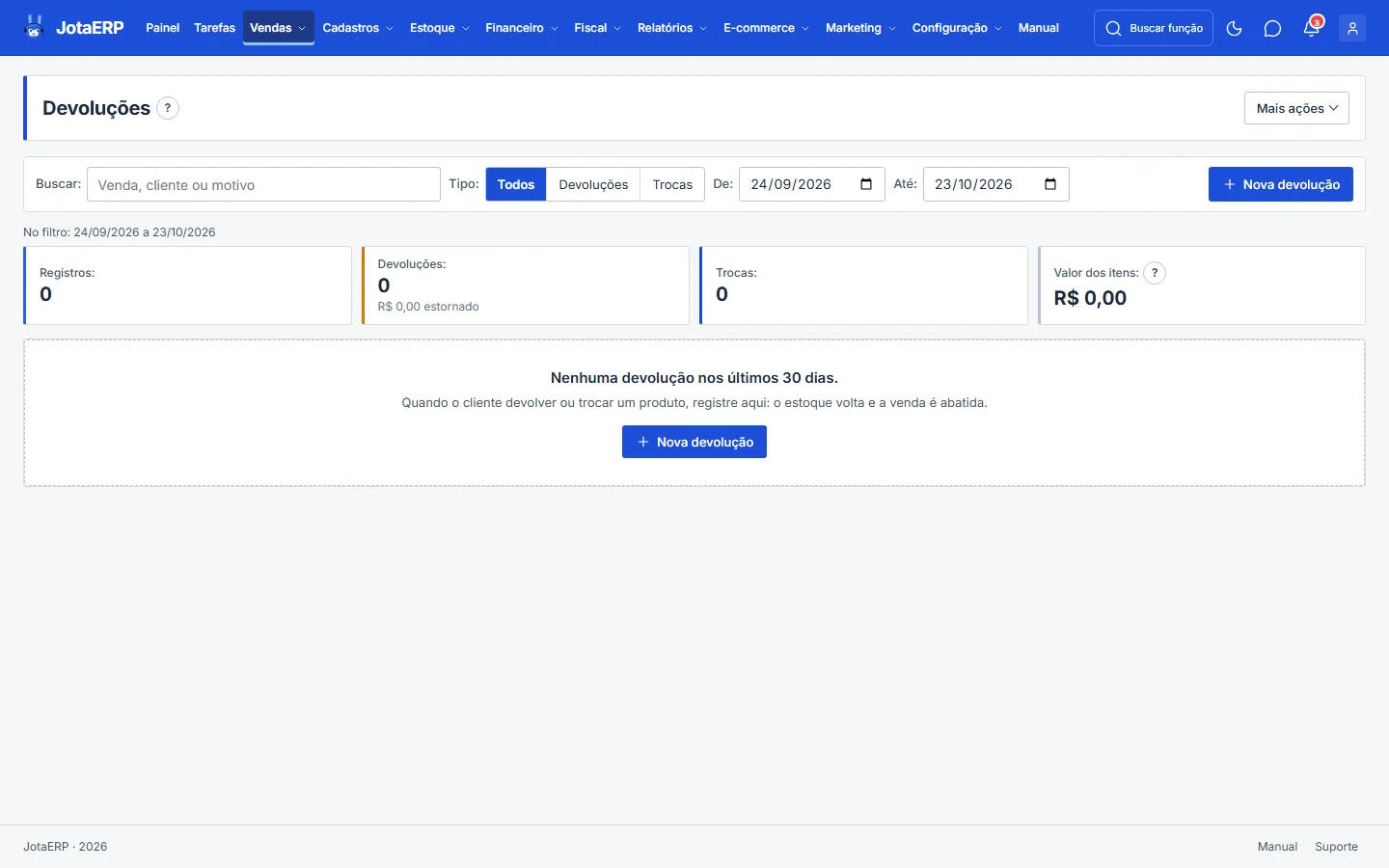Open the Buscar função search button
This screenshot has width=1389, height=868.
click(1154, 28)
